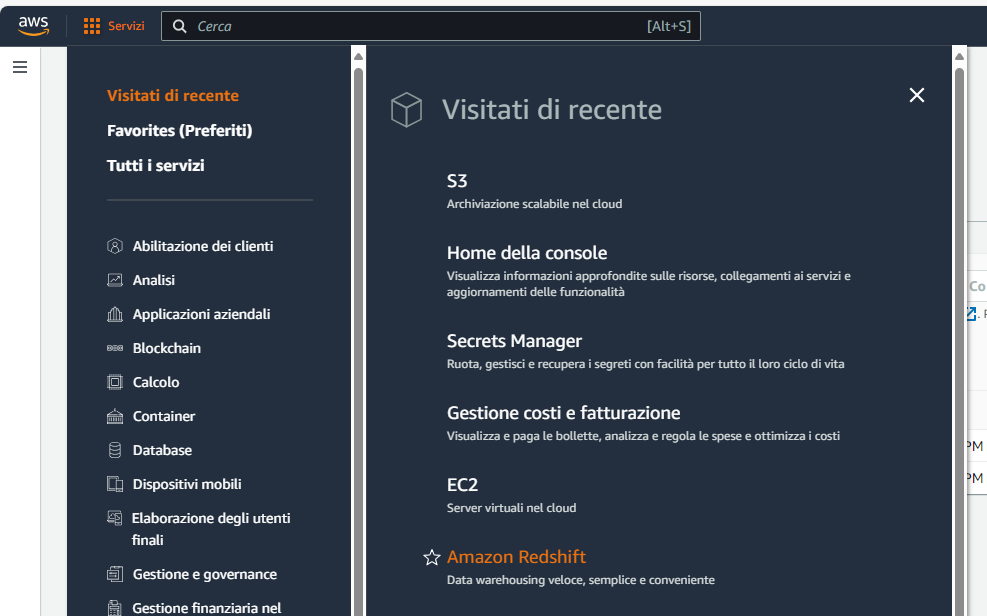Open Secrets Manager service

[514, 341]
